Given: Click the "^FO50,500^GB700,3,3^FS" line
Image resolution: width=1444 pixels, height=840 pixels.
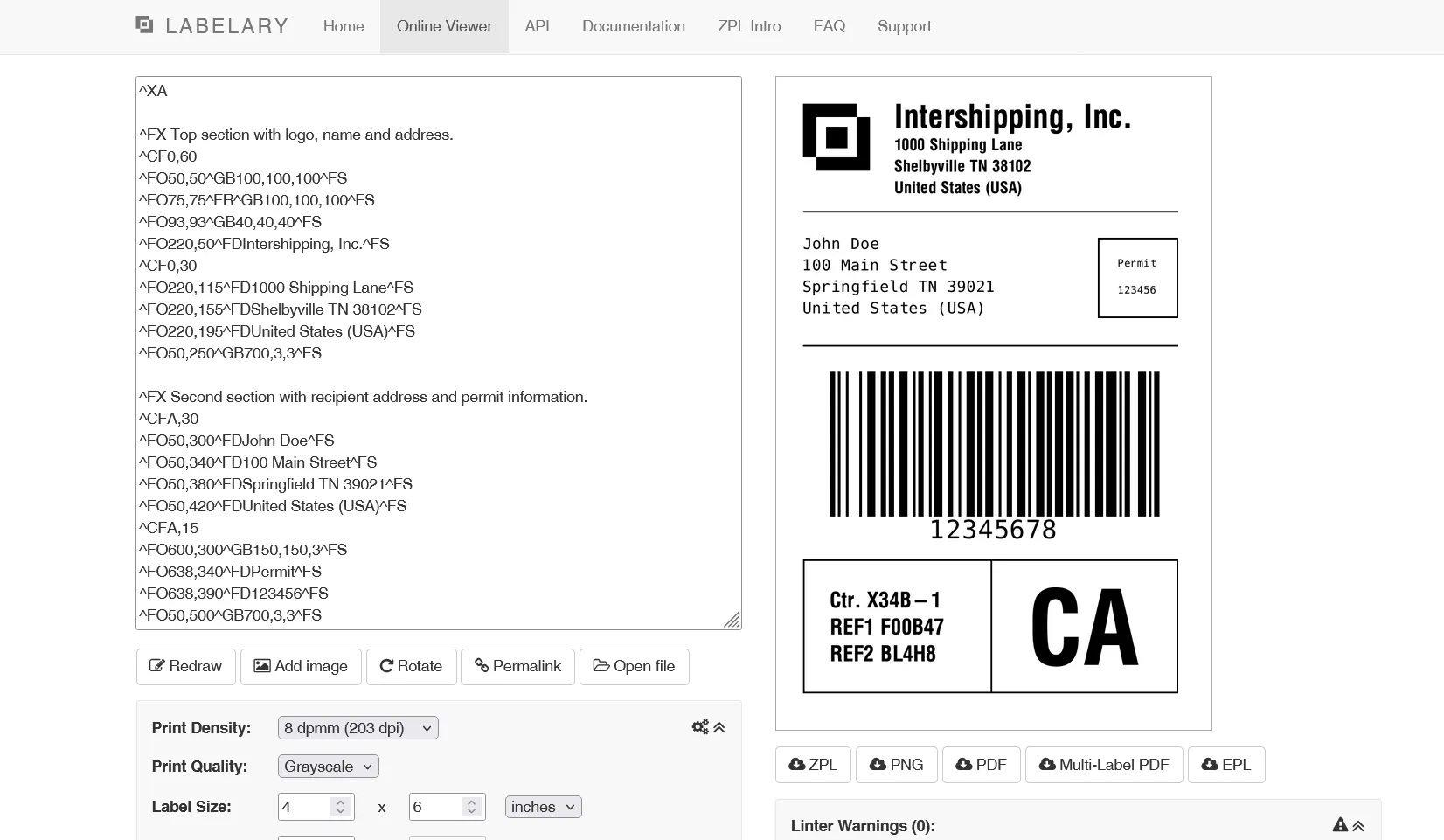Looking at the screenshot, I should click(x=231, y=615).
